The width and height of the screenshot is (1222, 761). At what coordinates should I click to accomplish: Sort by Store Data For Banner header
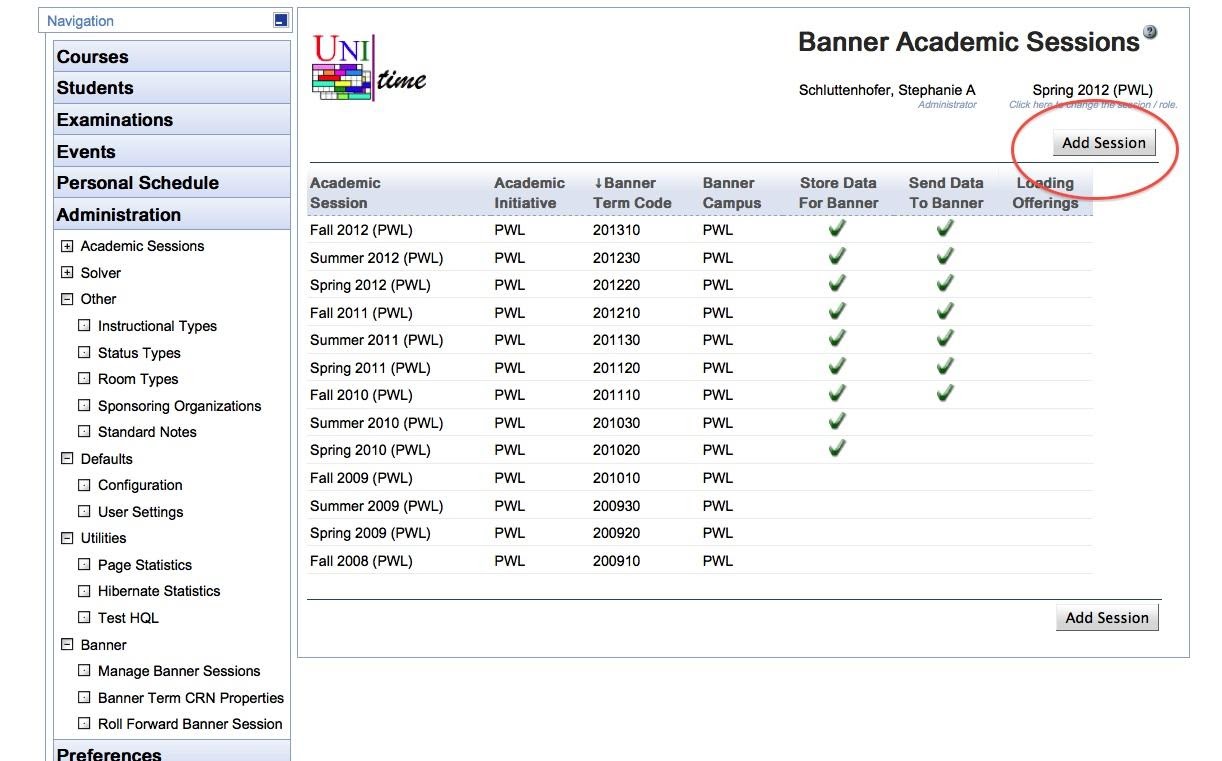(838, 193)
